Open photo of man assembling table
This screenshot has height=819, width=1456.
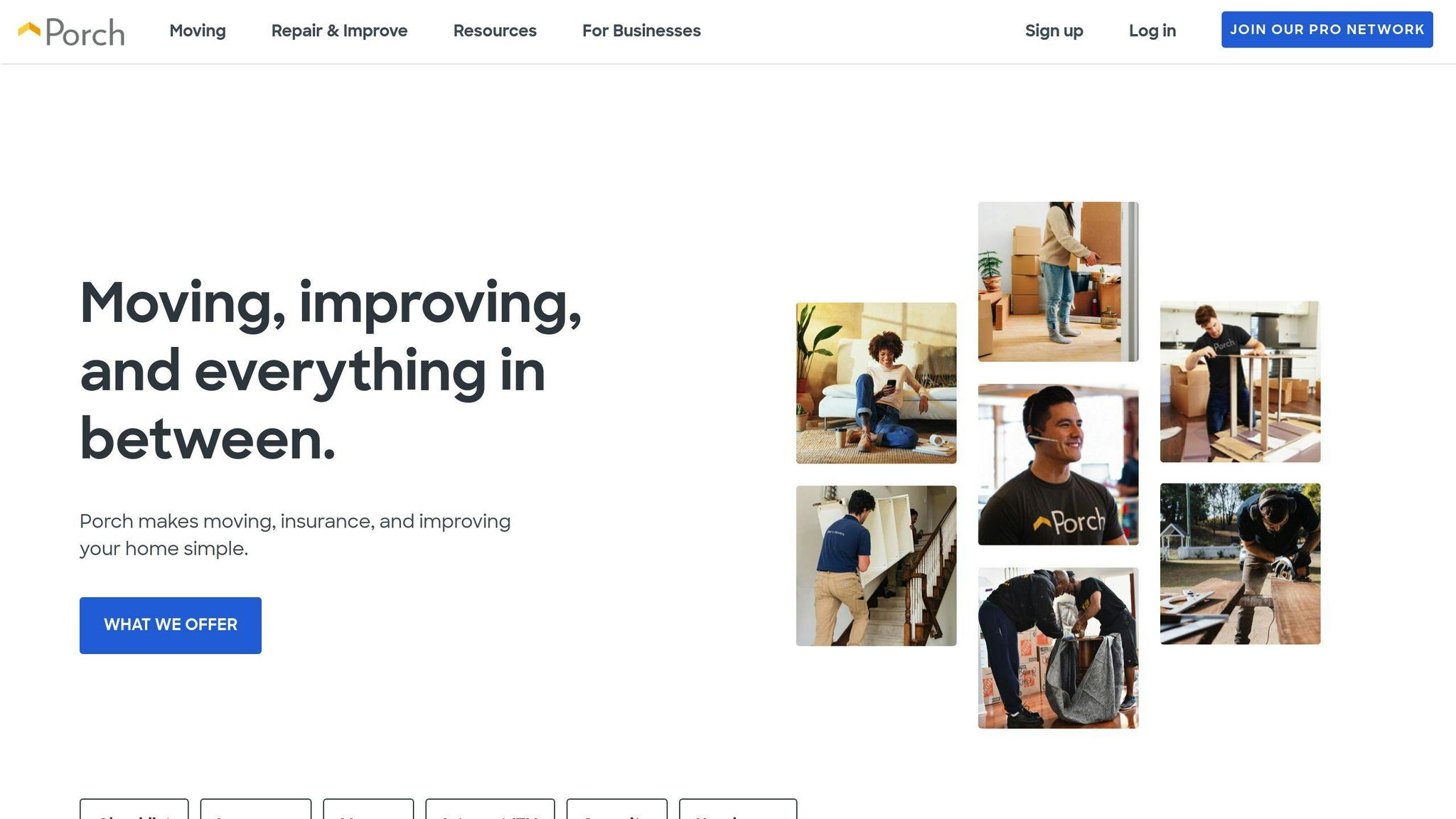(x=1240, y=382)
